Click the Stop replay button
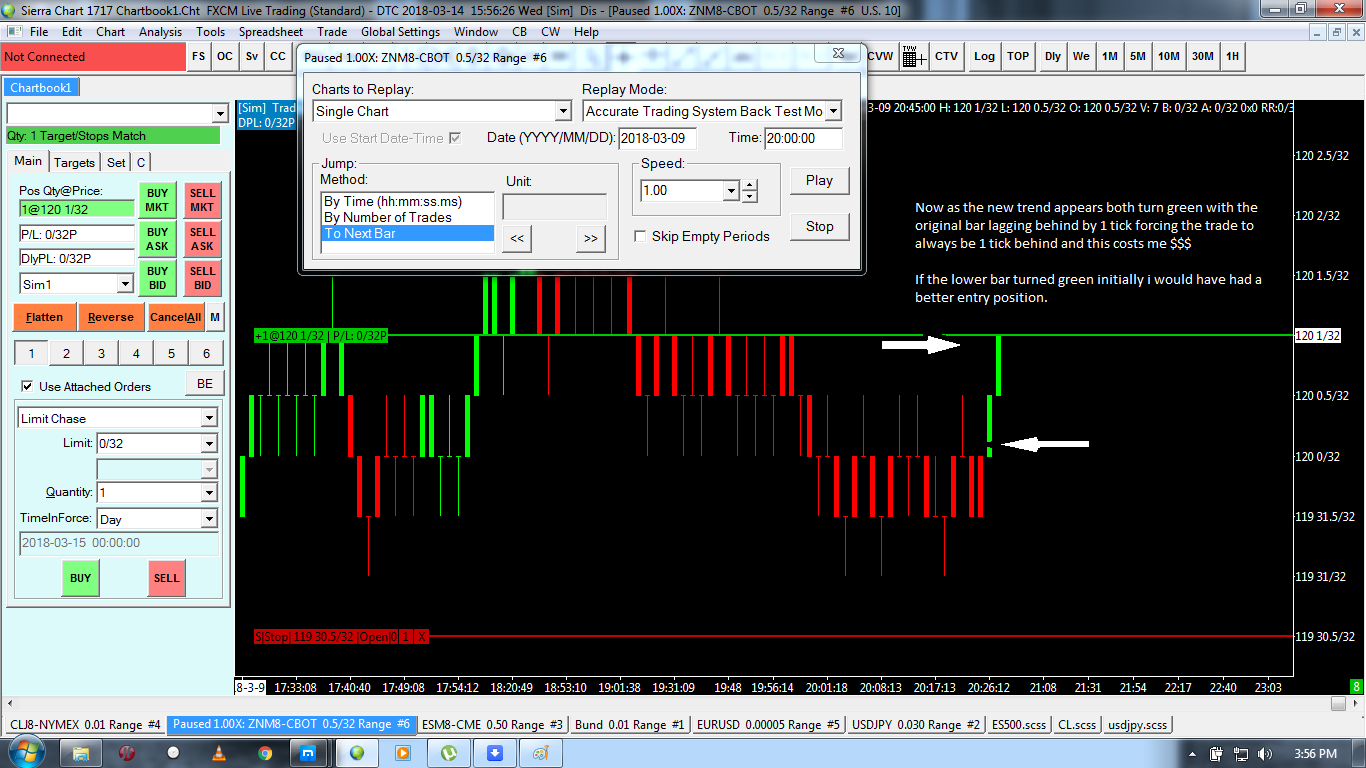The width and height of the screenshot is (1366, 768). [x=819, y=226]
